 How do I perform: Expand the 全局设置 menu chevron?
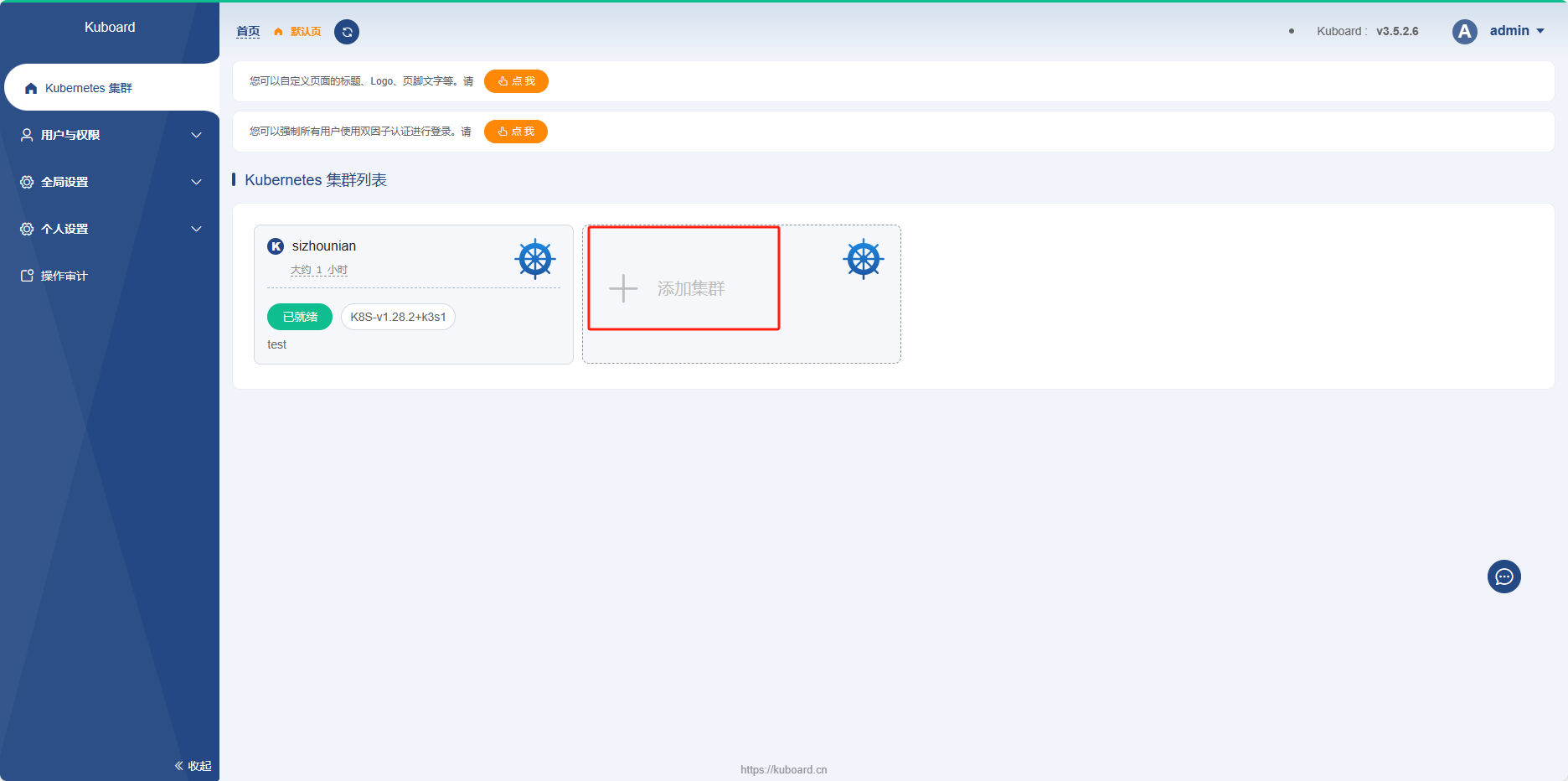click(196, 182)
